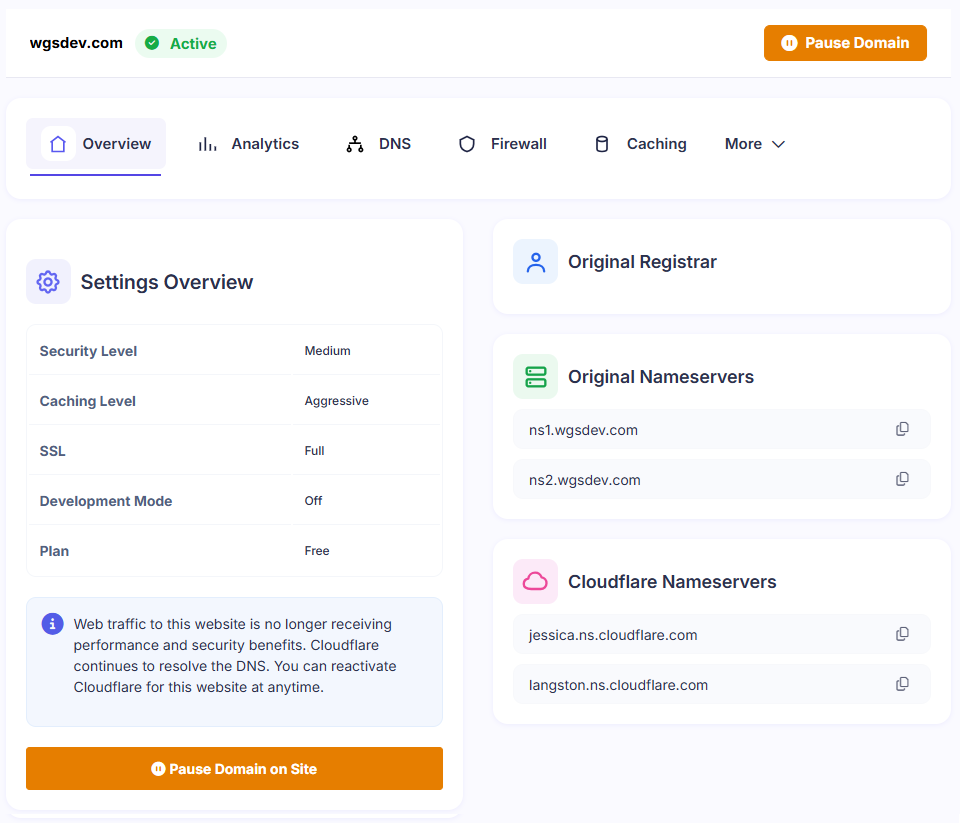The height and width of the screenshot is (823, 960).
Task: Copy the ns1.wgsdev.com nameserver
Action: (x=902, y=429)
